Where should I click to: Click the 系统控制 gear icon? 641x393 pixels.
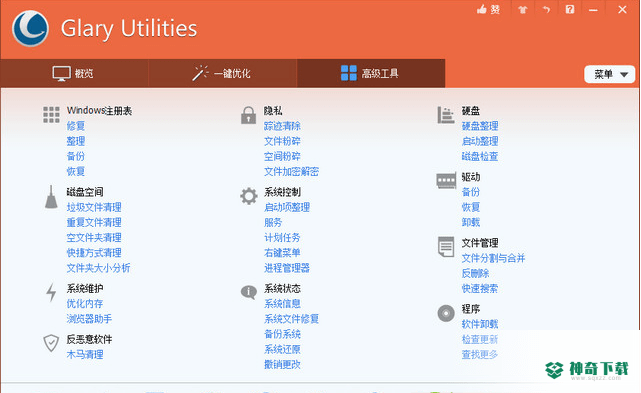coord(249,196)
